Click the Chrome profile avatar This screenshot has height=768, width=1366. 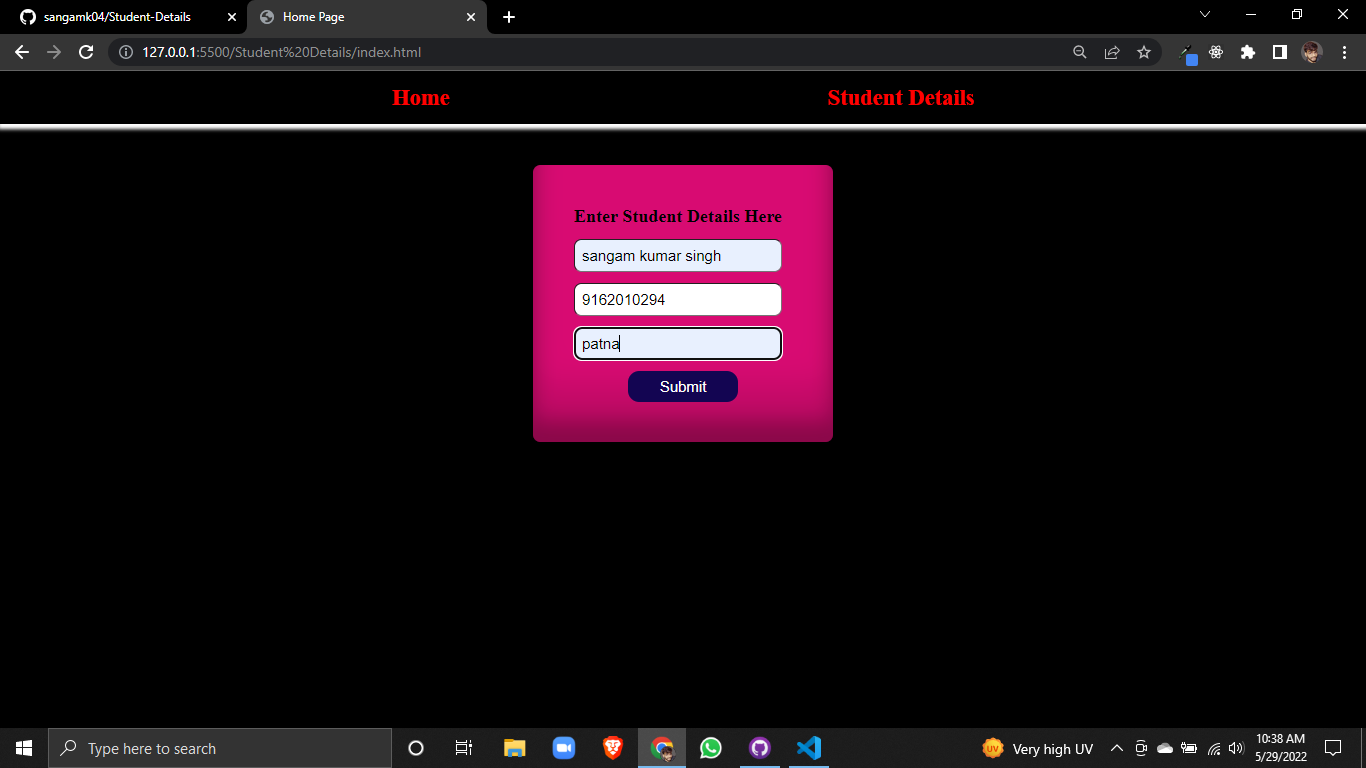(x=1313, y=52)
